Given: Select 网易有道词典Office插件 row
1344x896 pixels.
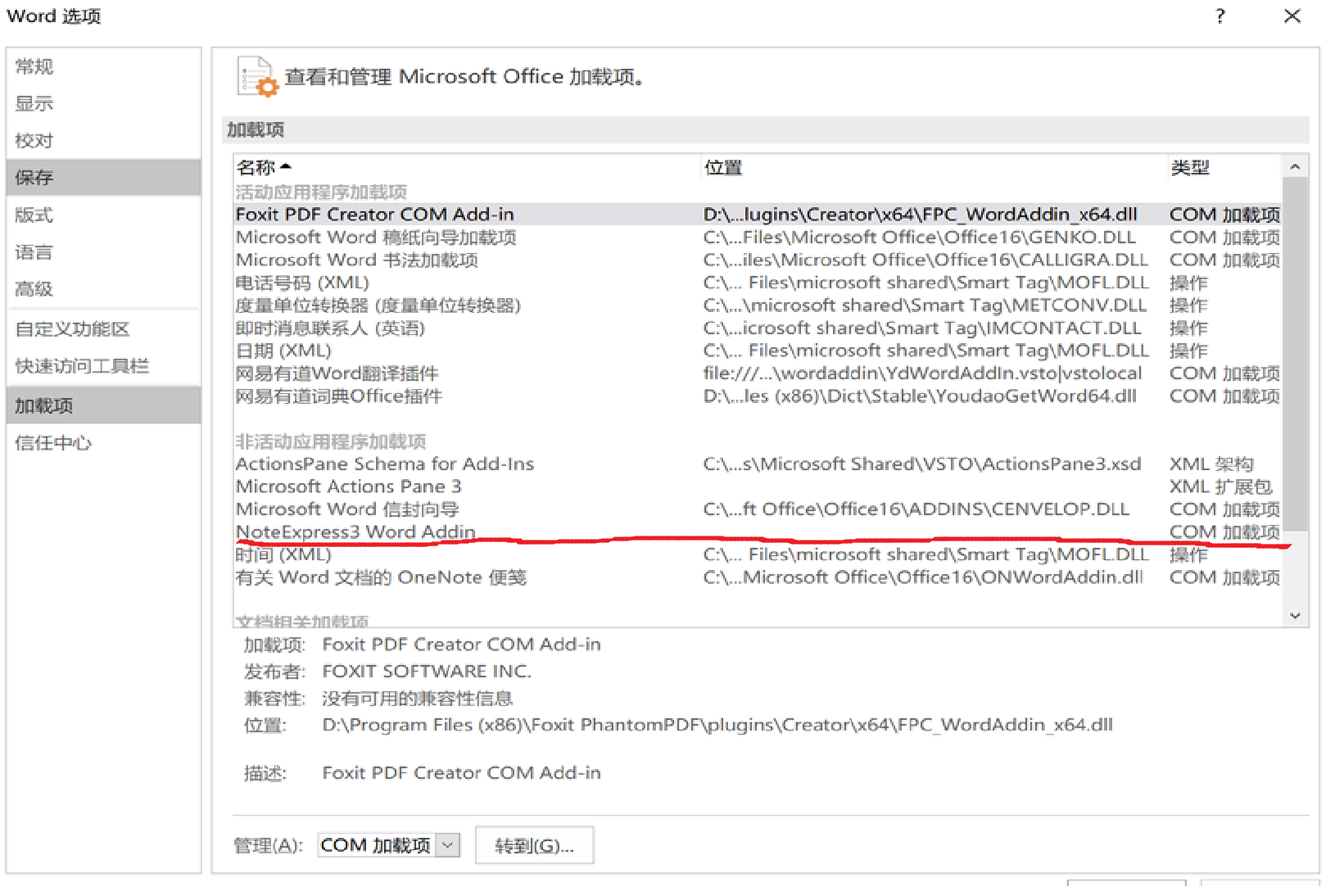Looking at the screenshot, I should coord(757,396).
